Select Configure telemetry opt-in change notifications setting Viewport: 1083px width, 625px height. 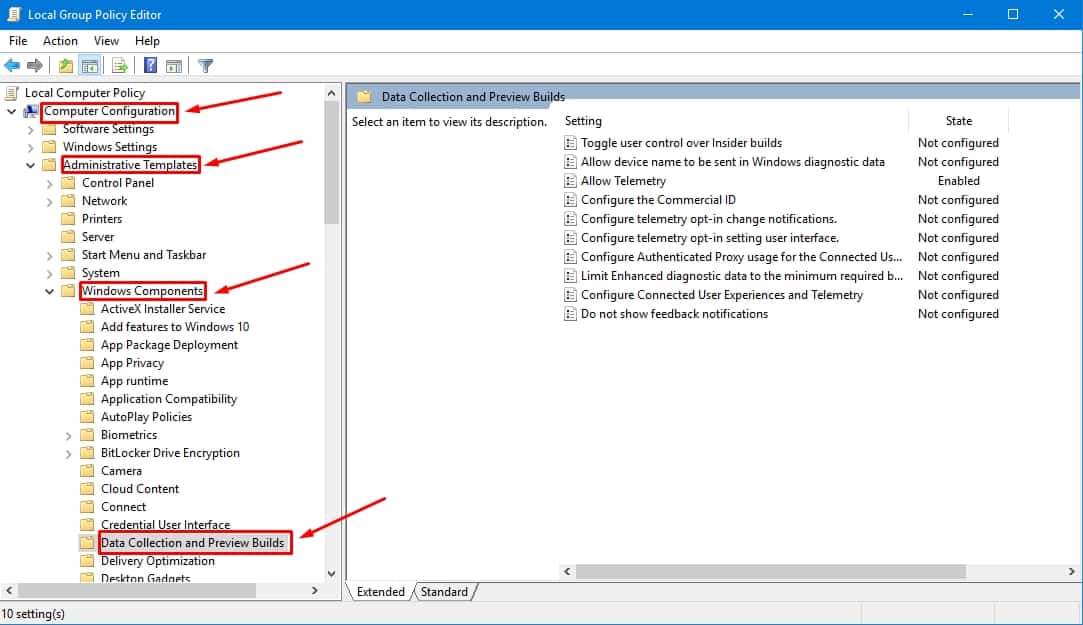pos(709,219)
